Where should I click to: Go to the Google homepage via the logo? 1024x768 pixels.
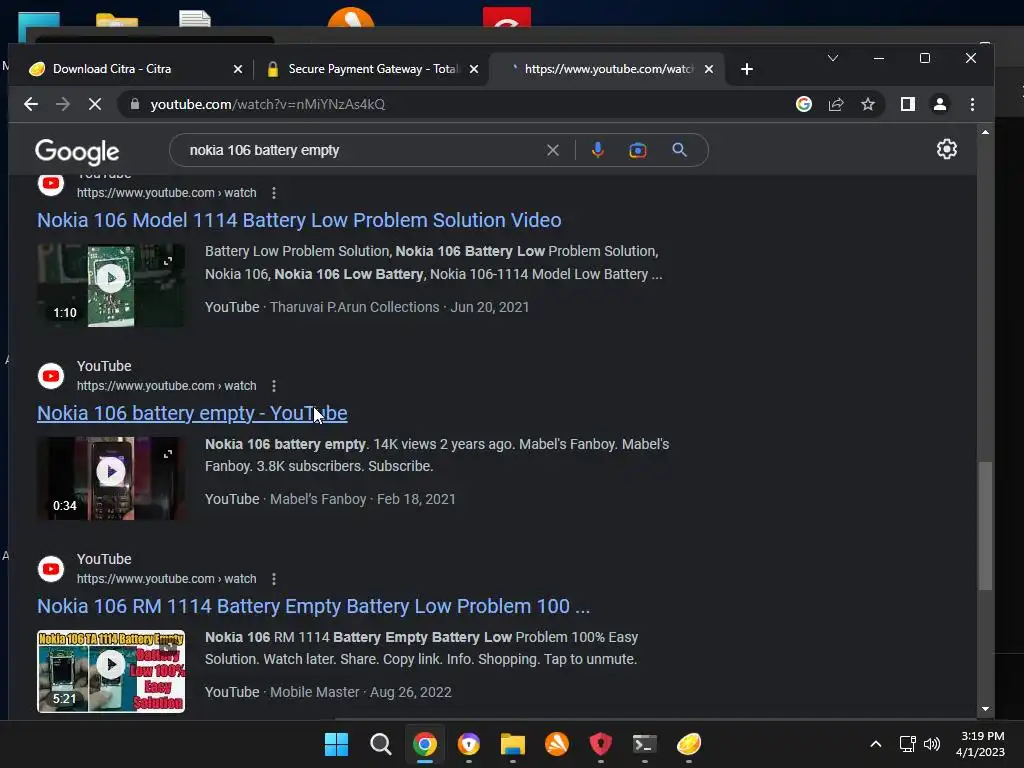click(77, 152)
